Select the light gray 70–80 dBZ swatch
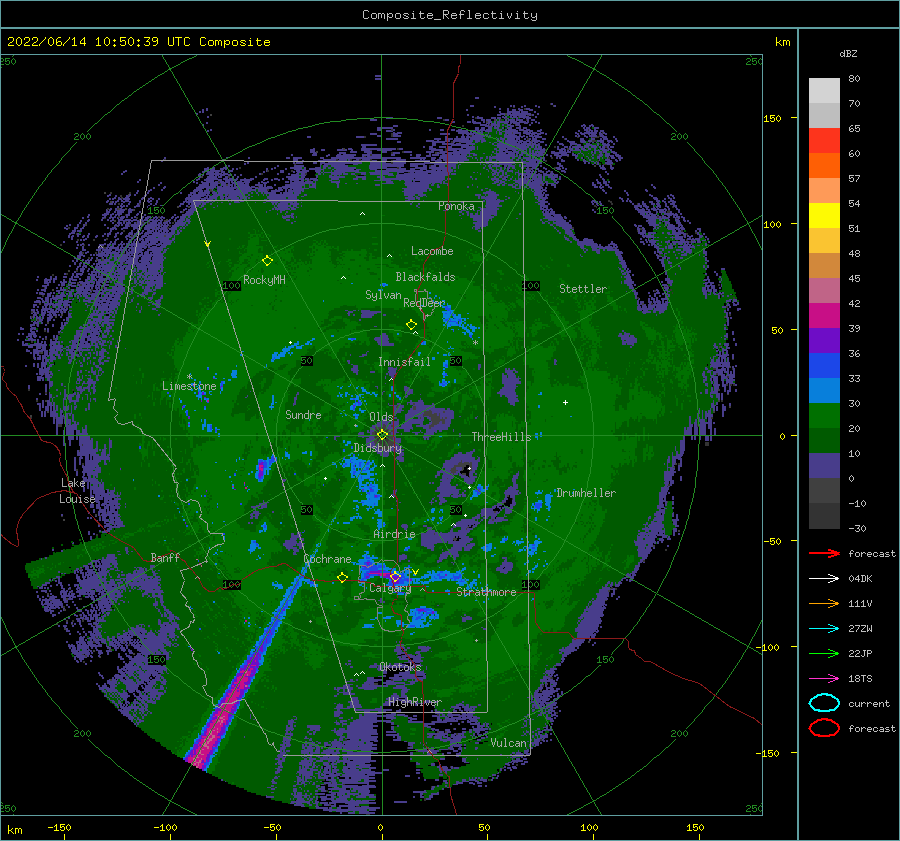This screenshot has height=841, width=900. [824, 91]
